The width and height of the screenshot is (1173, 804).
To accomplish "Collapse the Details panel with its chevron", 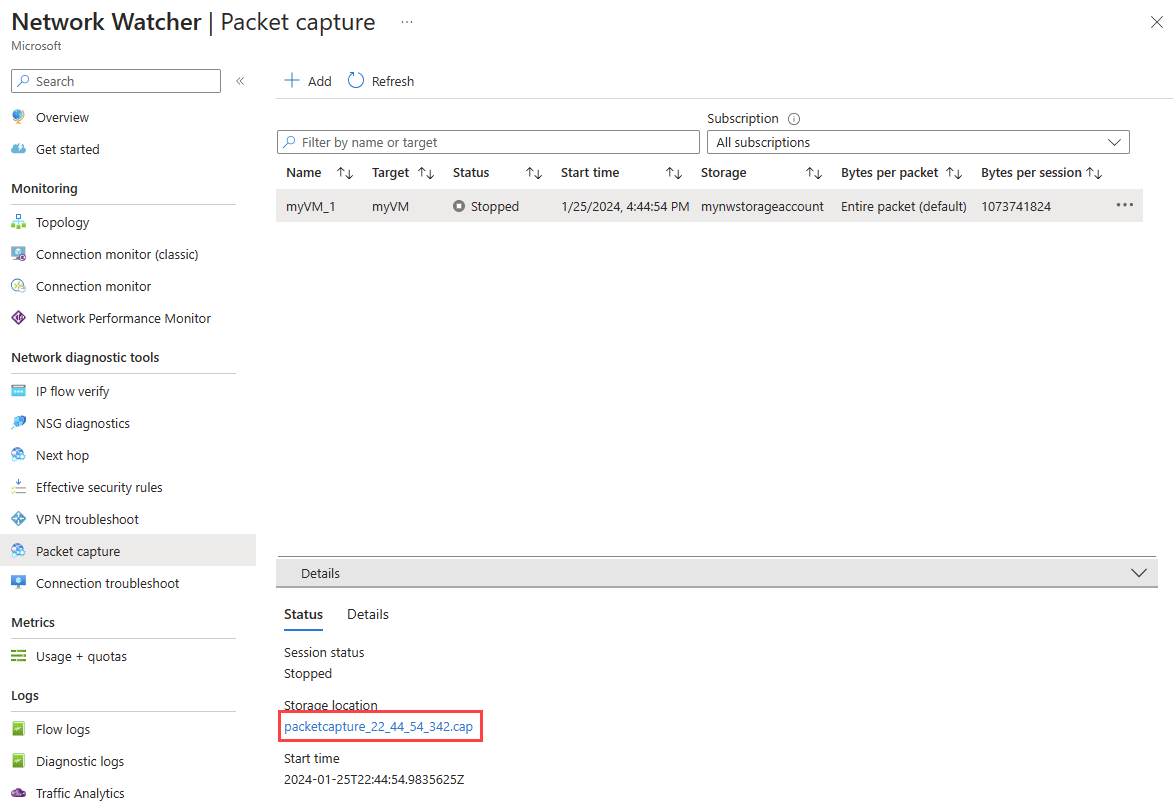I will (x=1139, y=573).
